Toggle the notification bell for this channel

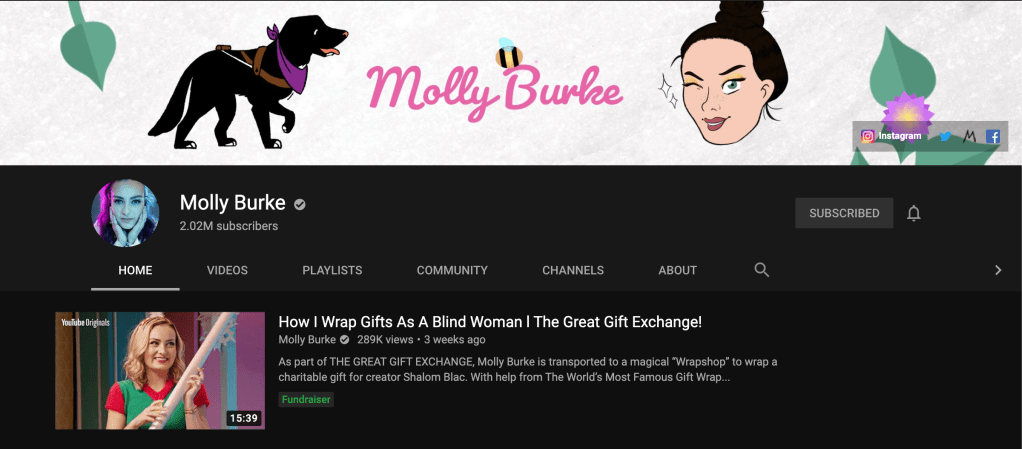point(914,213)
